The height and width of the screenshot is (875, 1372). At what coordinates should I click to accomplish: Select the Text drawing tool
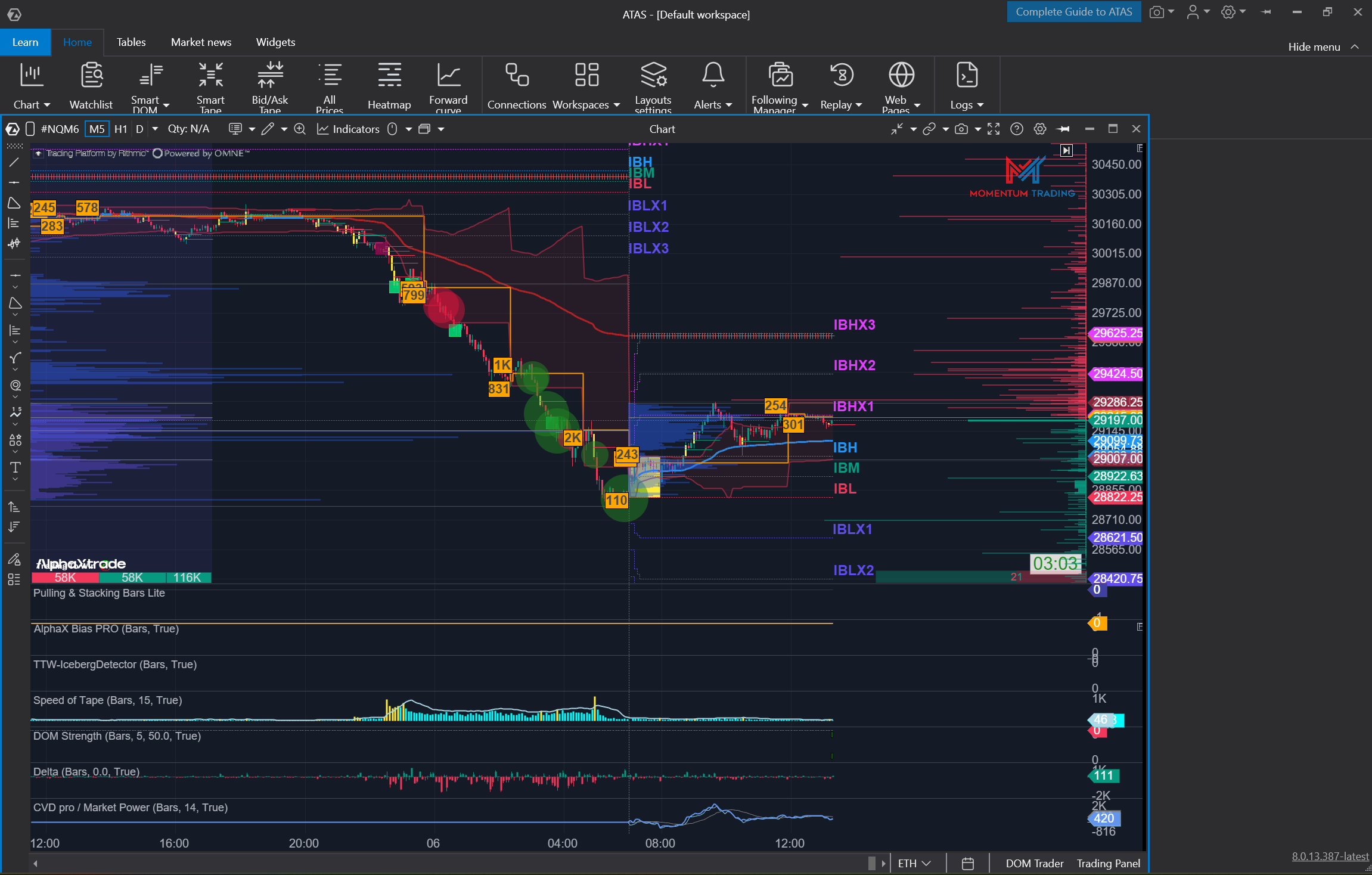pyautogui.click(x=15, y=467)
